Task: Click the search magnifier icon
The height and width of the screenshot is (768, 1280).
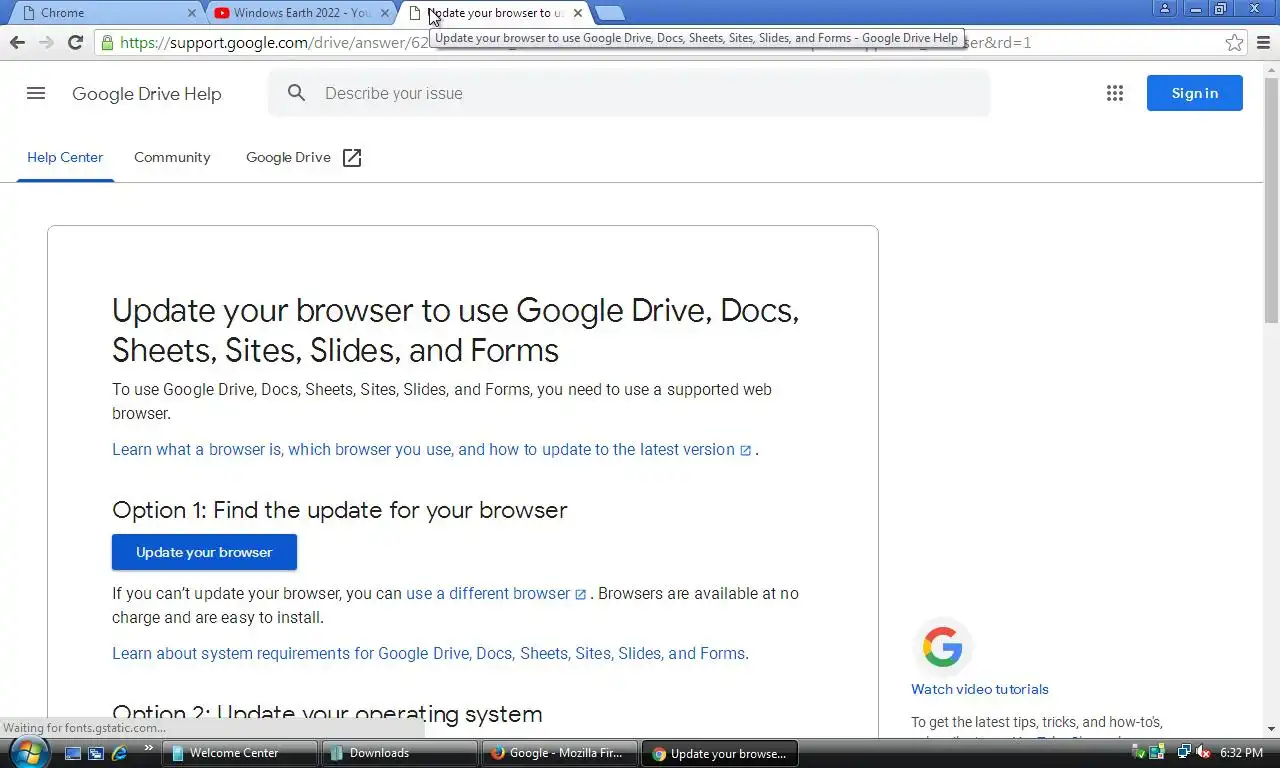Action: (296, 93)
